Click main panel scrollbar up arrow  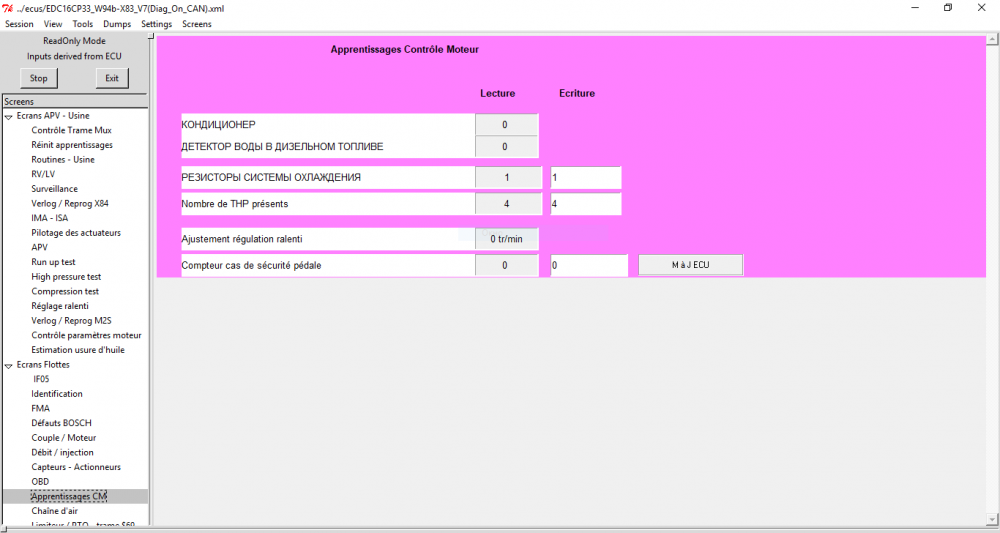click(x=992, y=40)
